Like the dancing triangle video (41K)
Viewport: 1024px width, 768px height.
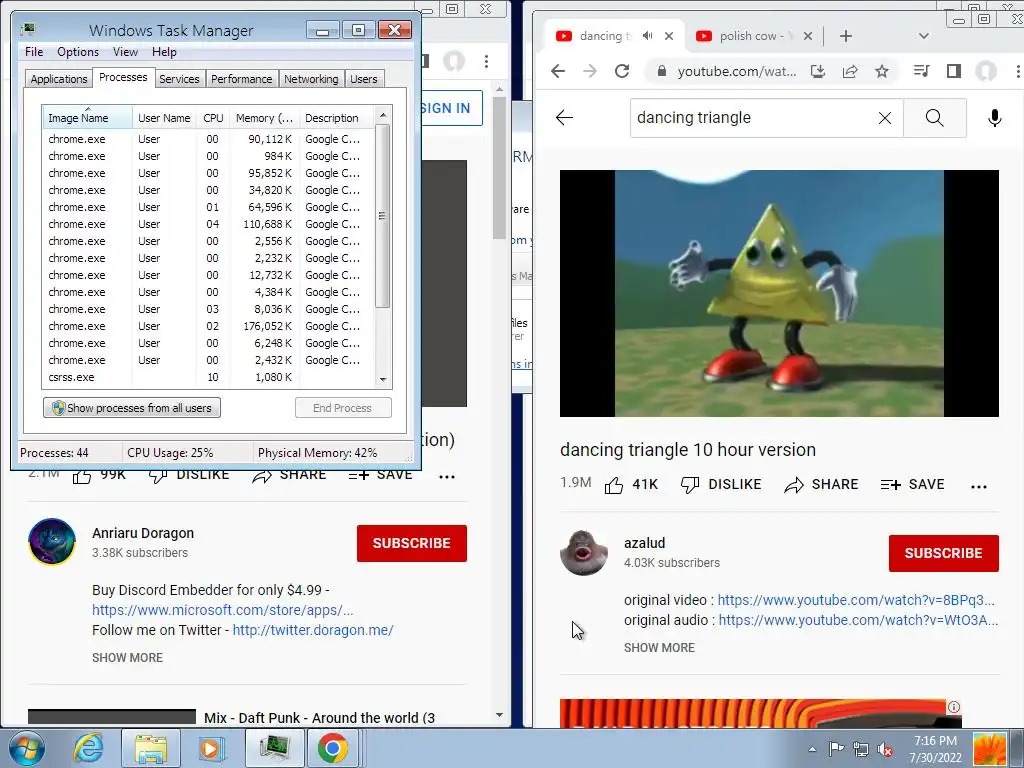632,485
